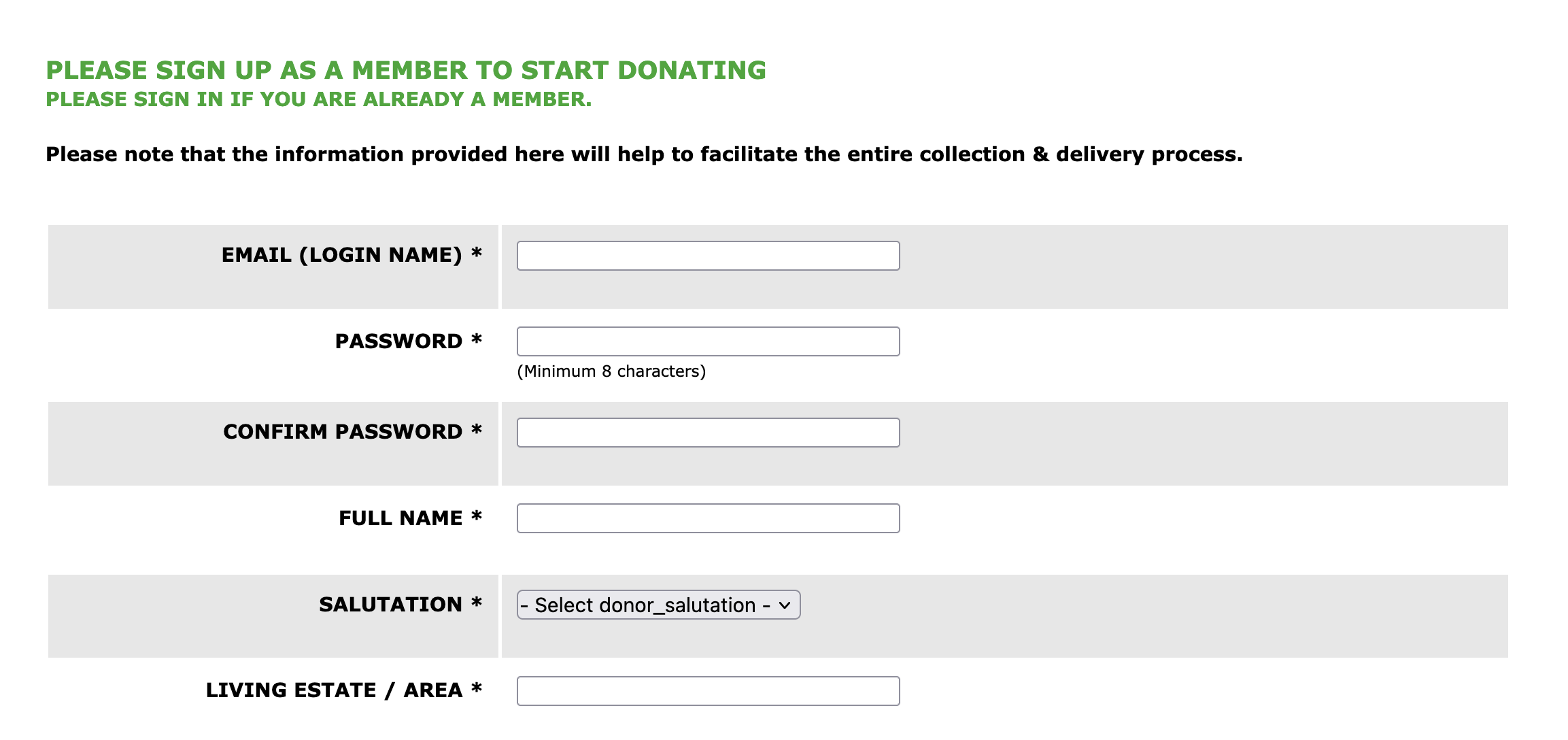Click the LIVING ESTATE / AREA input field

pyautogui.click(x=709, y=690)
